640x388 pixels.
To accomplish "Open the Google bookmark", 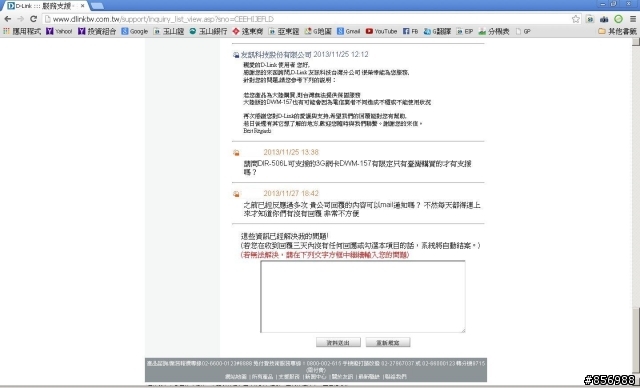I will pos(135,31).
